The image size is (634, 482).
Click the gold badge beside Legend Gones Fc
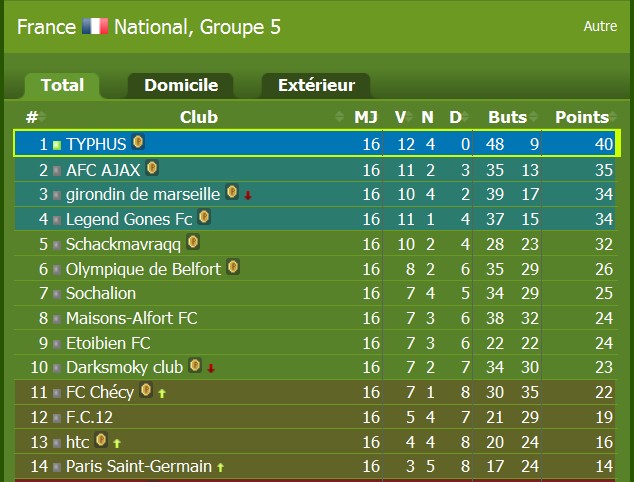tap(204, 217)
